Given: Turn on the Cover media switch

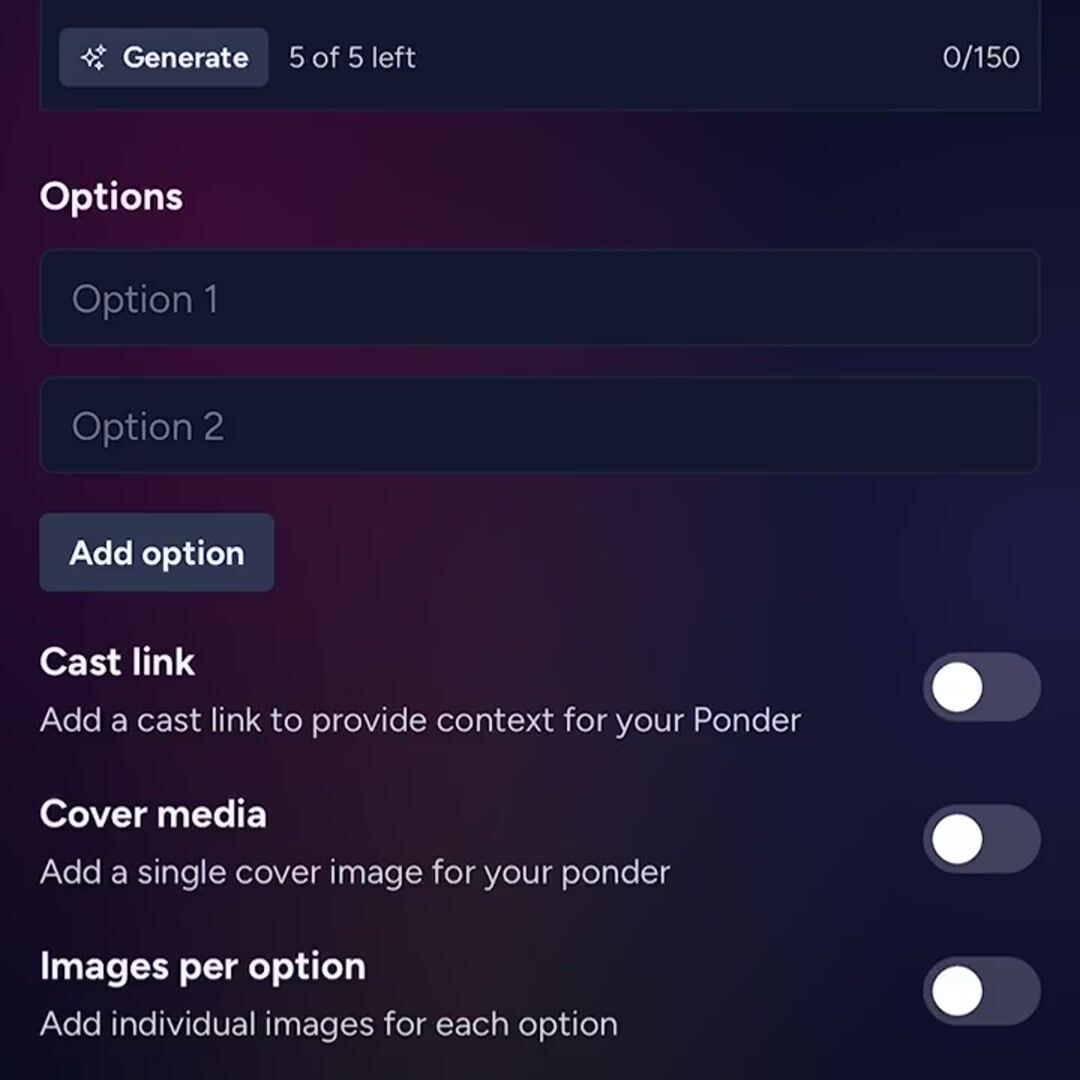Looking at the screenshot, I should click(981, 839).
